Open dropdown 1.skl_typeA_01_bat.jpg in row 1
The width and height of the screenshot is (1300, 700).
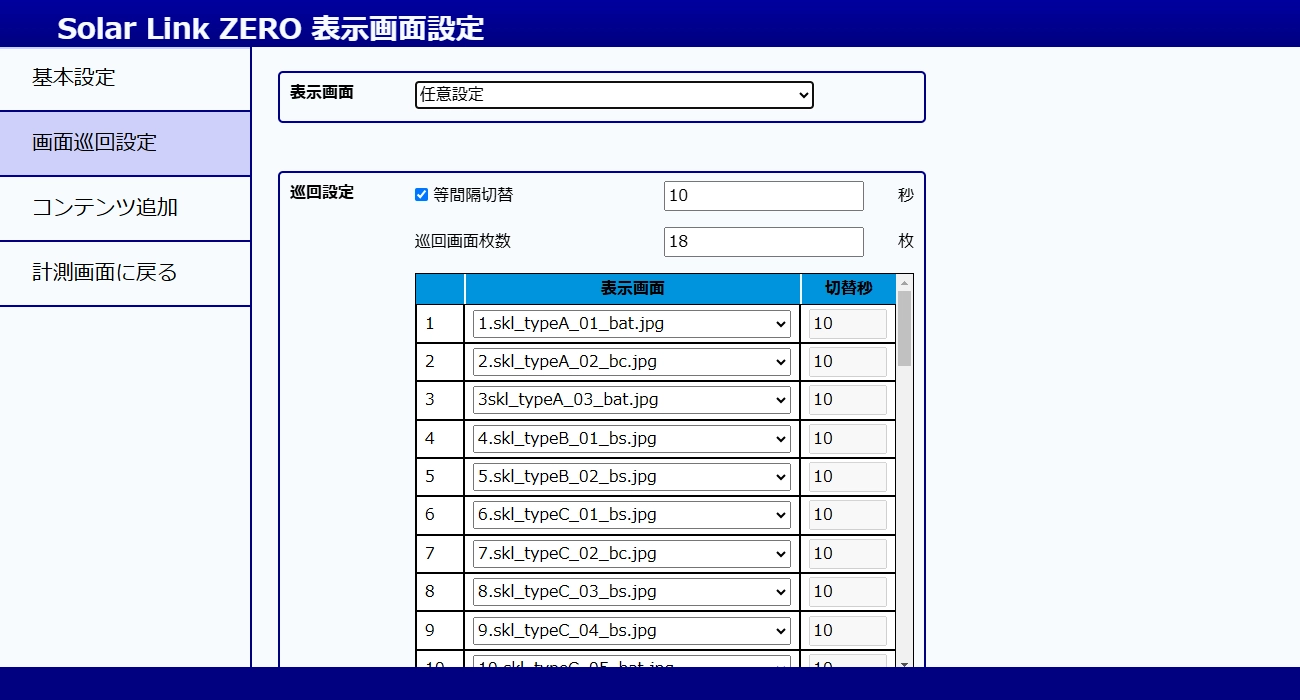click(632, 324)
